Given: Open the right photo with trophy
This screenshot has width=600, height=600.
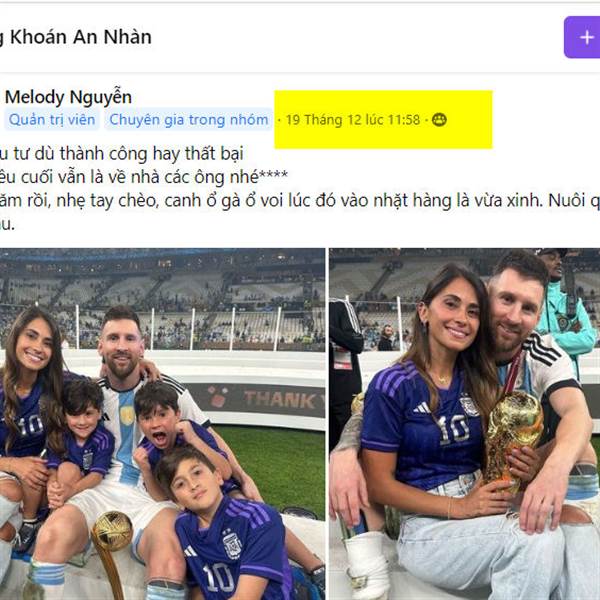Looking at the screenshot, I should pyautogui.click(x=465, y=424).
